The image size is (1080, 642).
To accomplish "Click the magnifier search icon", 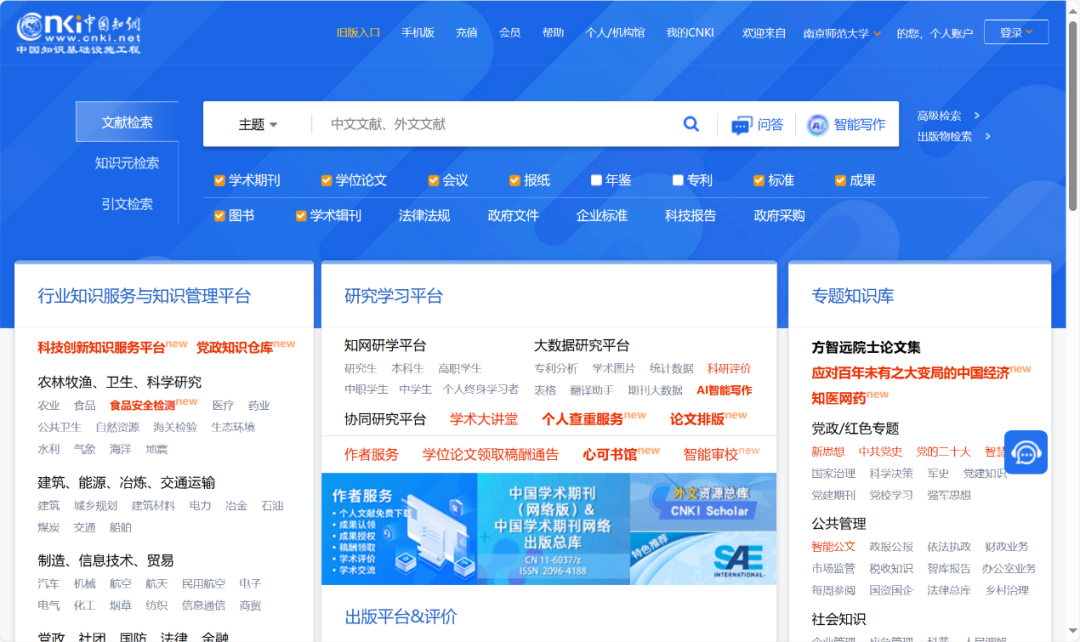I will click(691, 124).
